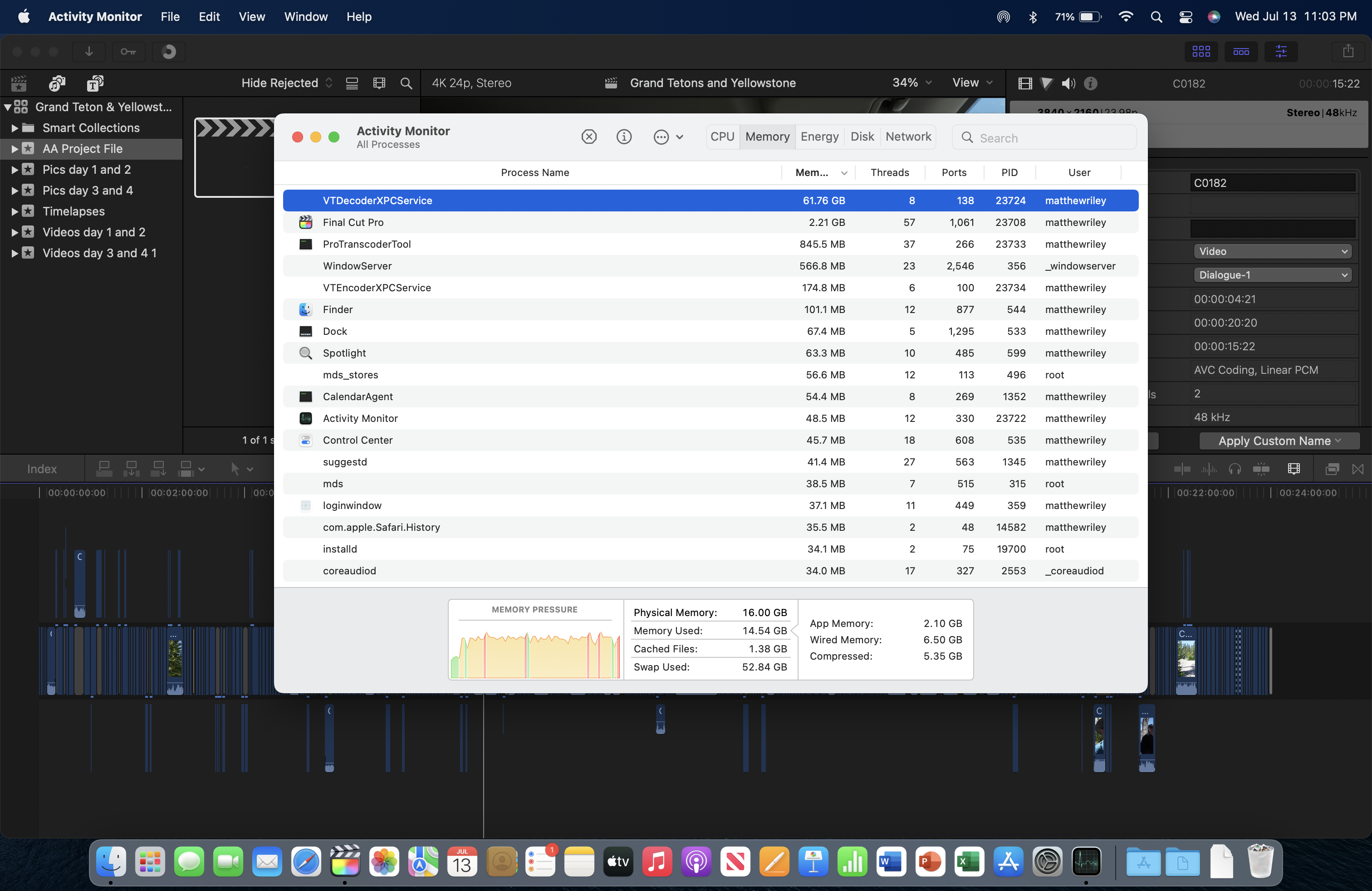Open the Window menu
This screenshot has width=1372, height=891.
coord(305,17)
